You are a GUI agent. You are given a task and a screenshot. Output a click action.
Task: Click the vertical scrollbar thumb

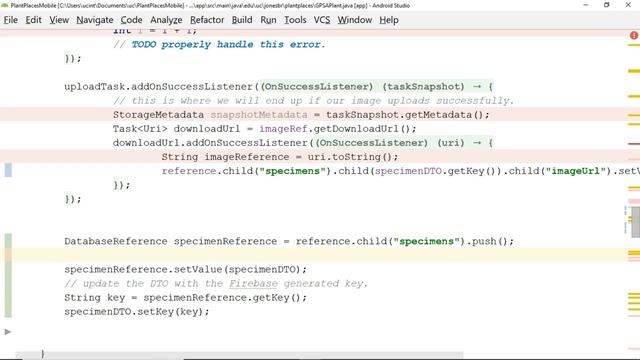click(x=635, y=222)
